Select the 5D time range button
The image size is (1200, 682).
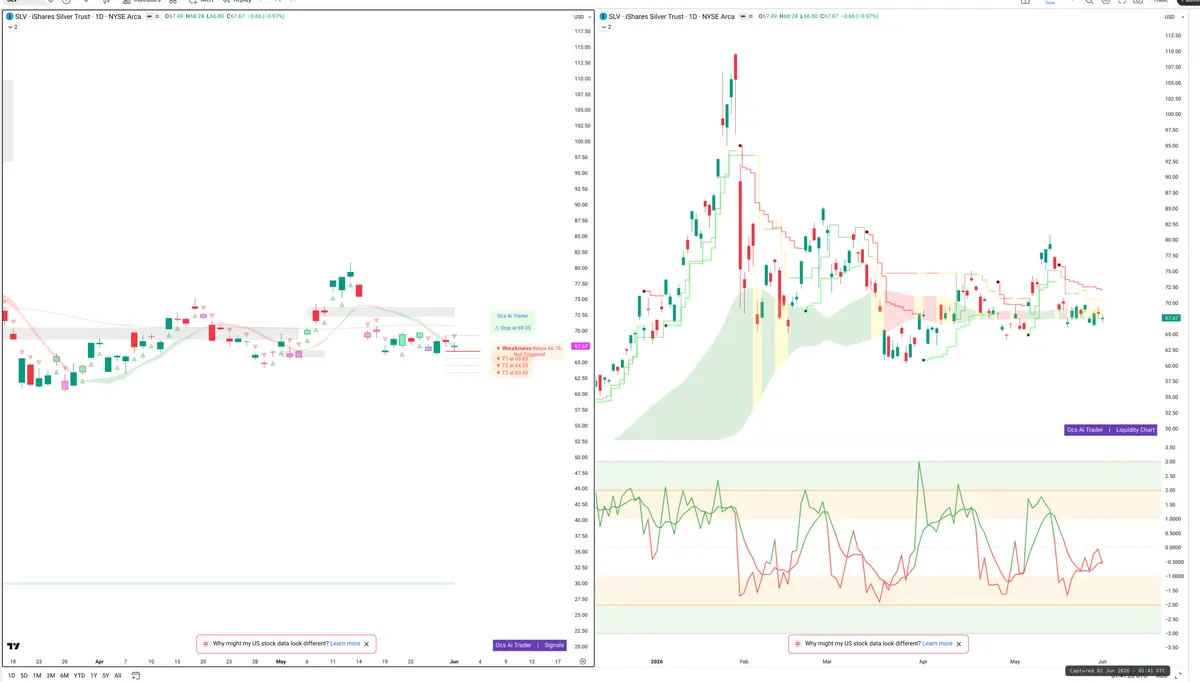pyautogui.click(x=24, y=676)
